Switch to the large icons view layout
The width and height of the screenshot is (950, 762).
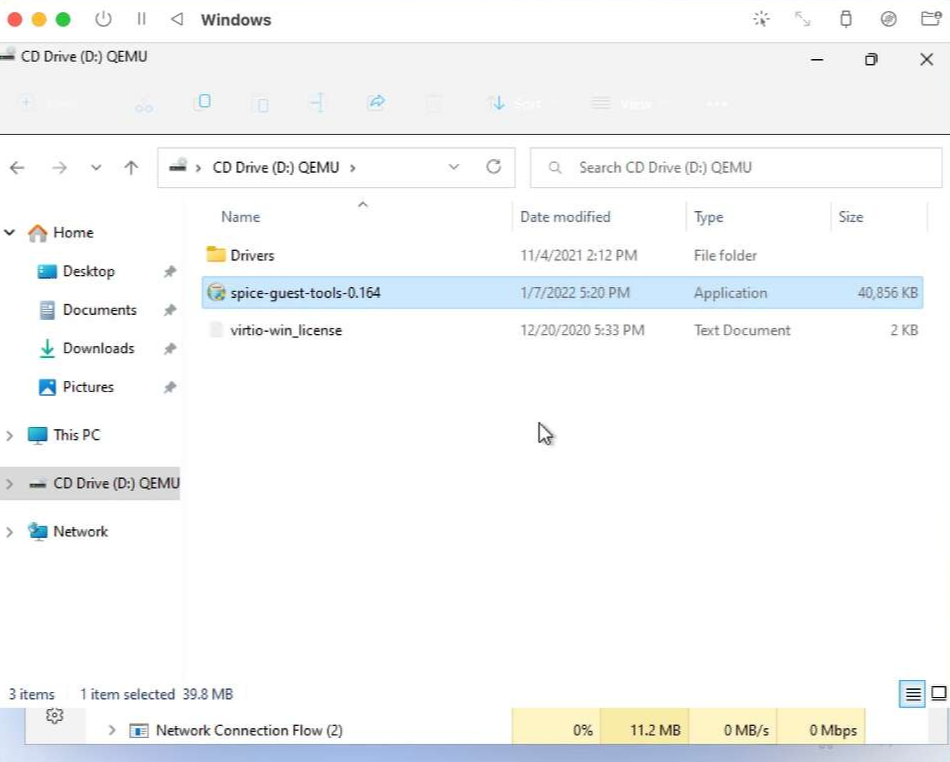click(x=938, y=694)
